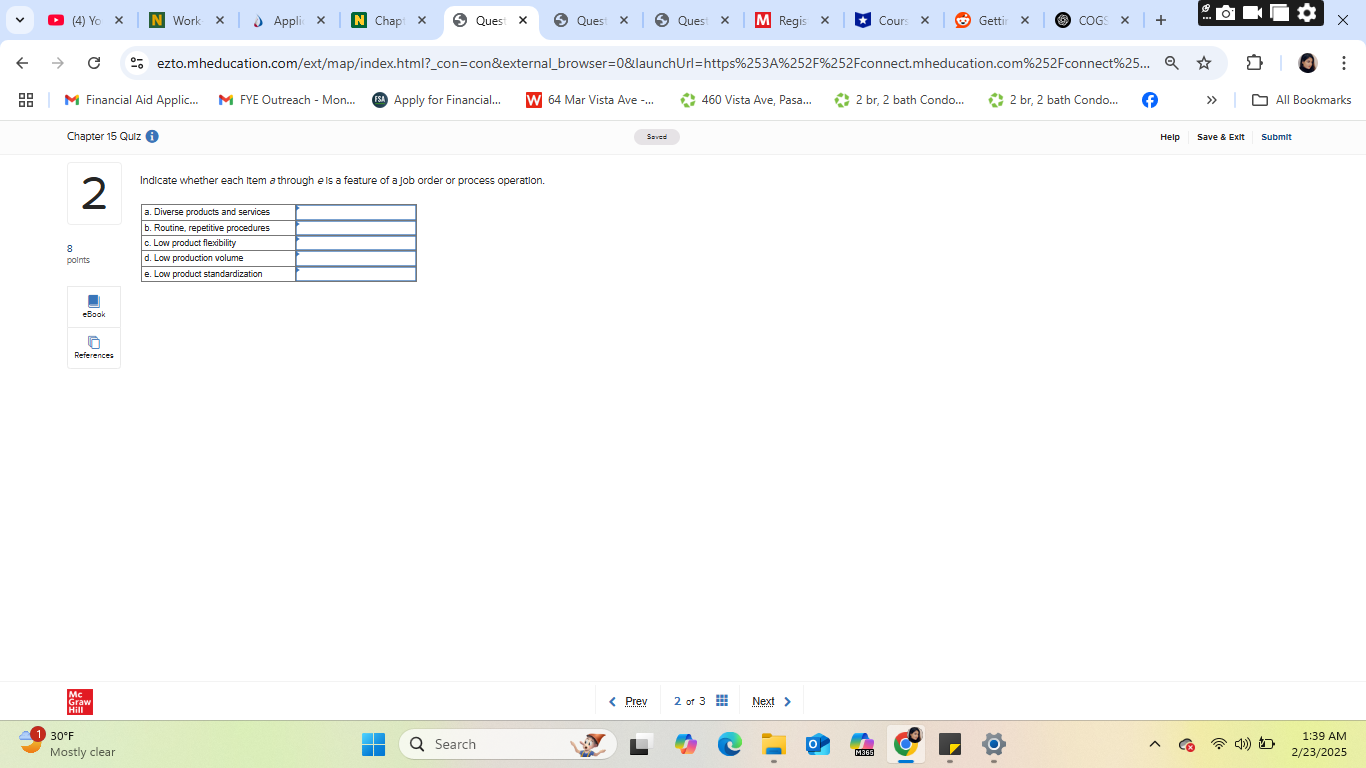This screenshot has height=768, width=1366.
Task: Open the apps grid in bookmarks bar
Action: (x=26, y=100)
